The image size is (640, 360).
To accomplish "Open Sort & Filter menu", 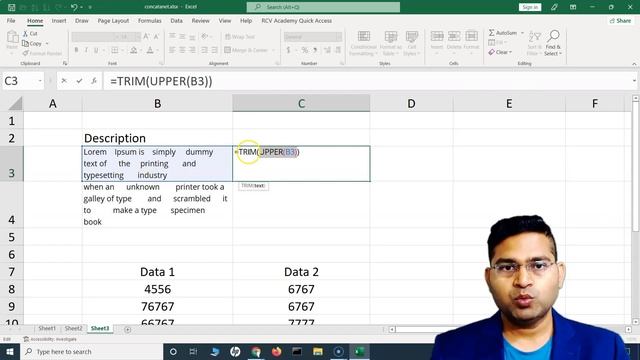I will click(x=534, y=43).
